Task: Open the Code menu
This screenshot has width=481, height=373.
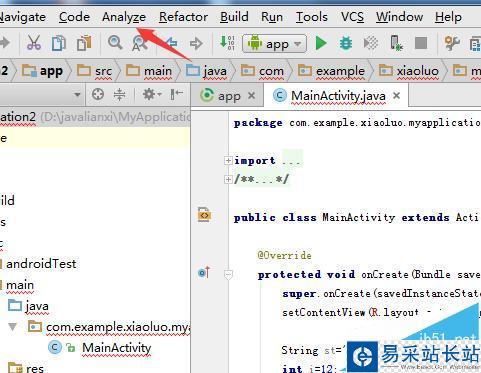Action: pos(74,17)
